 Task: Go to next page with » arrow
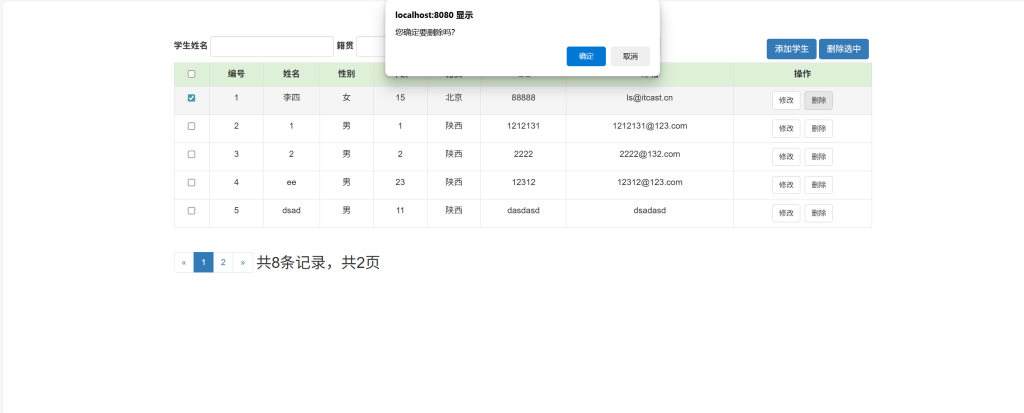pos(243,263)
